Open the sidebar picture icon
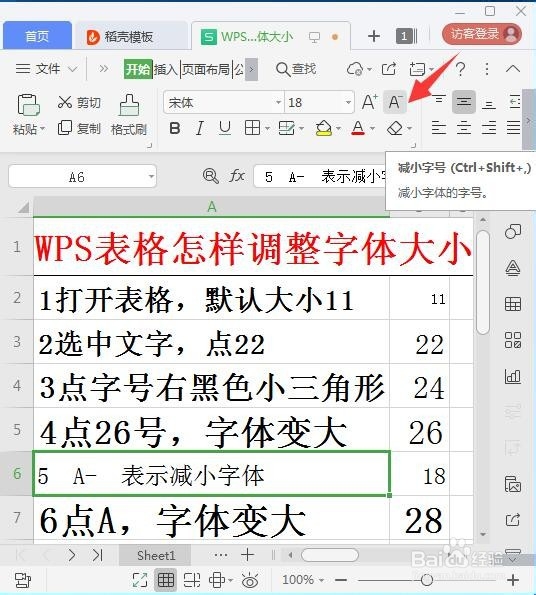Screen dimensions: 536x595 click(x=513, y=484)
